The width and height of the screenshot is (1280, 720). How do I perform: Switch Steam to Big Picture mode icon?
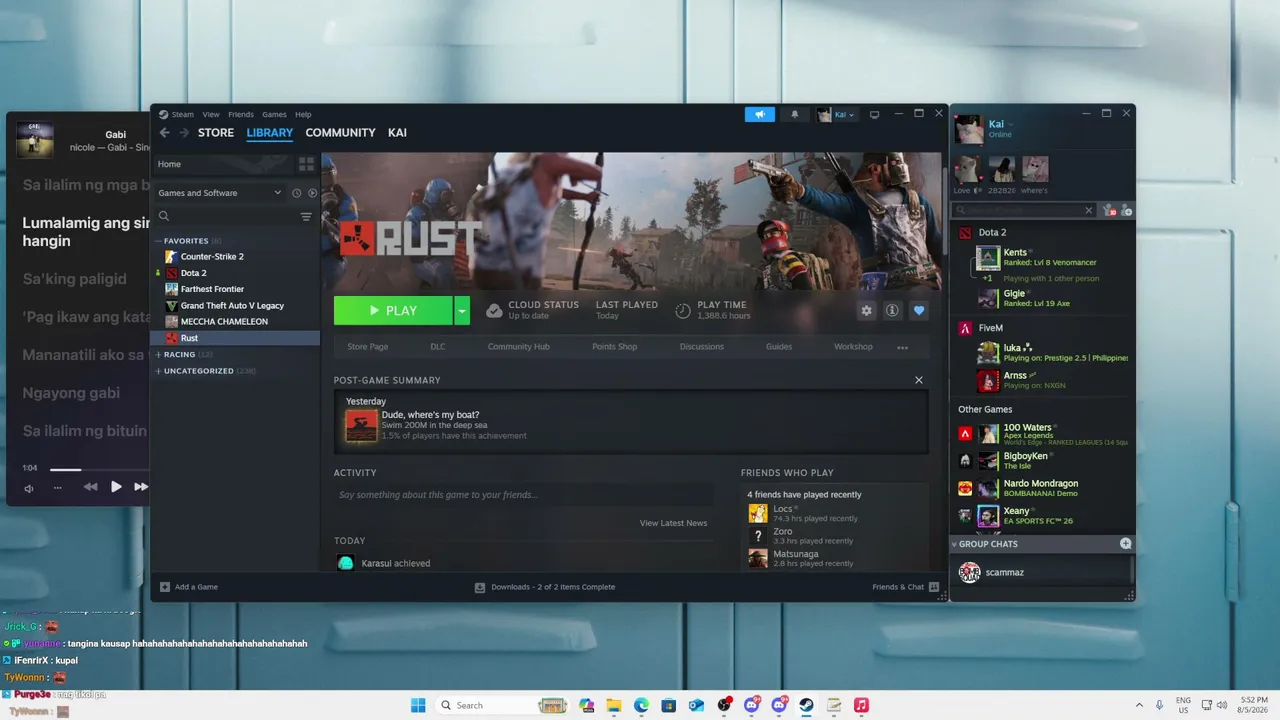(874, 114)
